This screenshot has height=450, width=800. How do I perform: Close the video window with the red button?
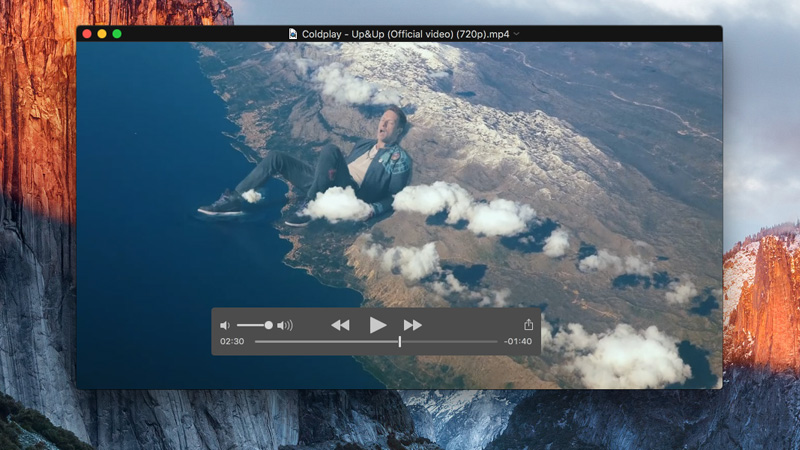[x=87, y=34]
